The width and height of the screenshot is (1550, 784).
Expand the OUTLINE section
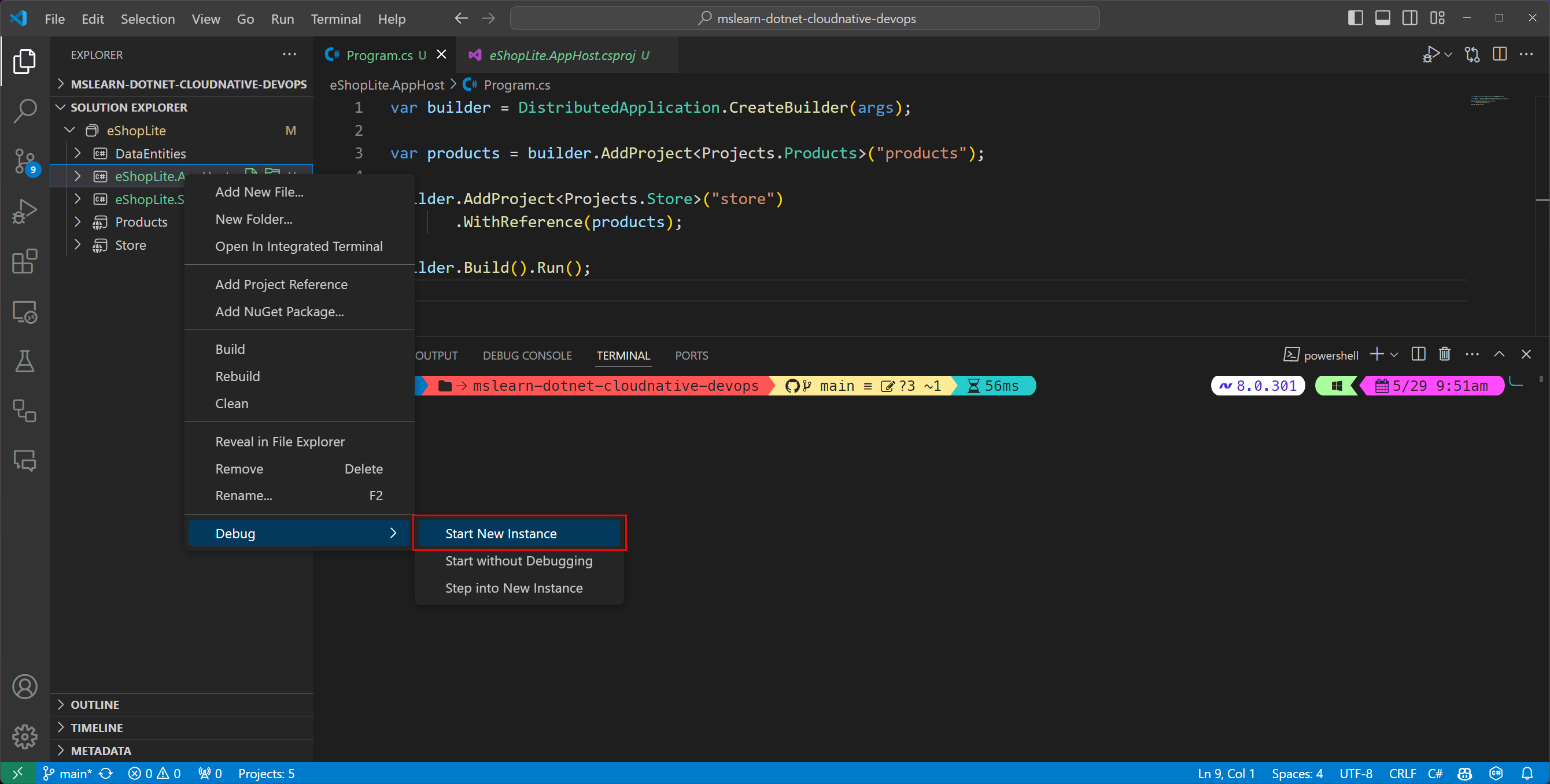pos(182,704)
